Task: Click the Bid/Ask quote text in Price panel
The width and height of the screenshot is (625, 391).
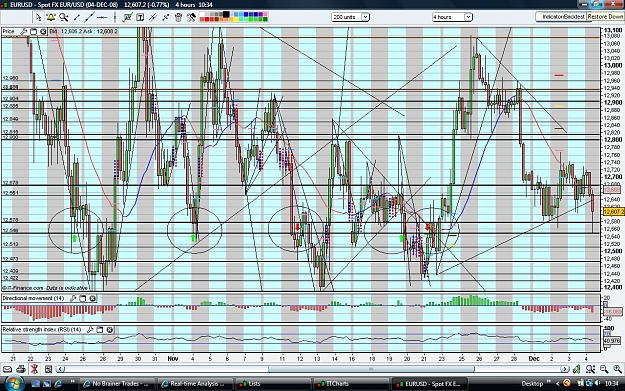Action: [83, 31]
